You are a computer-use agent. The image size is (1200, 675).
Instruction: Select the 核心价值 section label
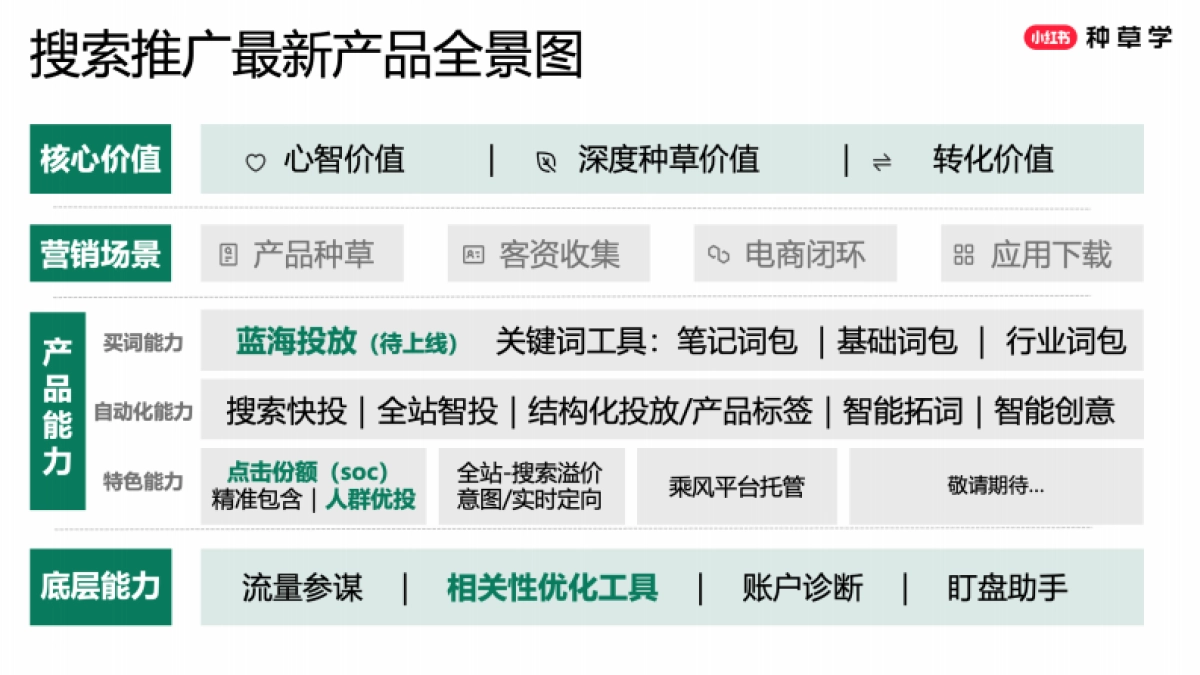(100, 157)
